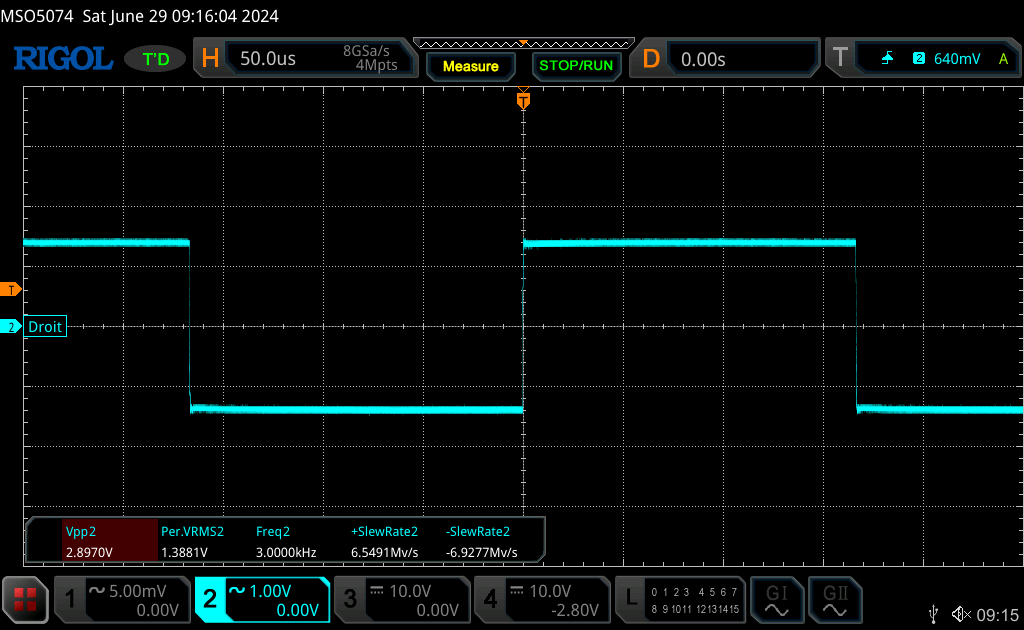Toggle the STOP/RUN acquisition button

point(576,66)
